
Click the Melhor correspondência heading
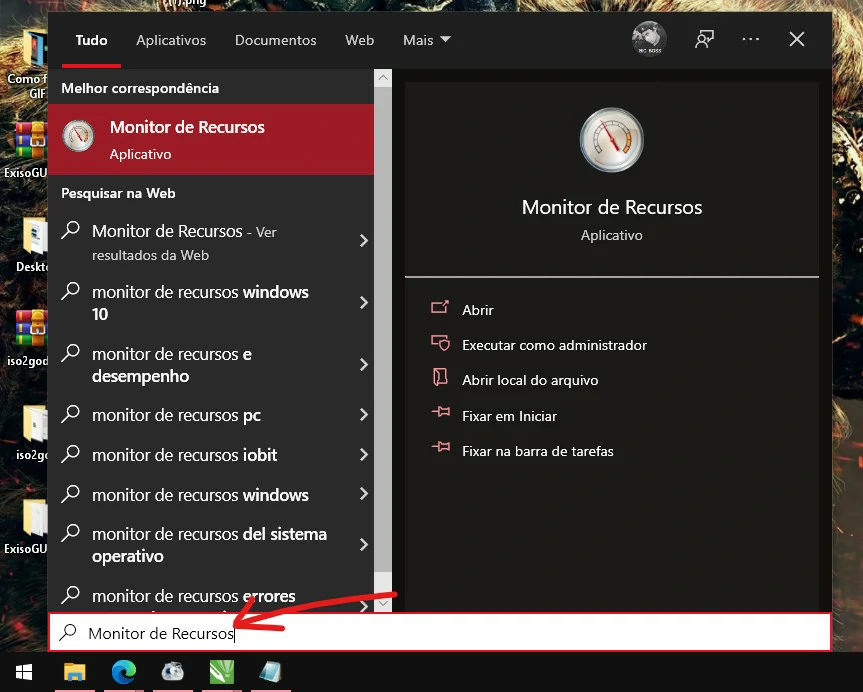140,88
